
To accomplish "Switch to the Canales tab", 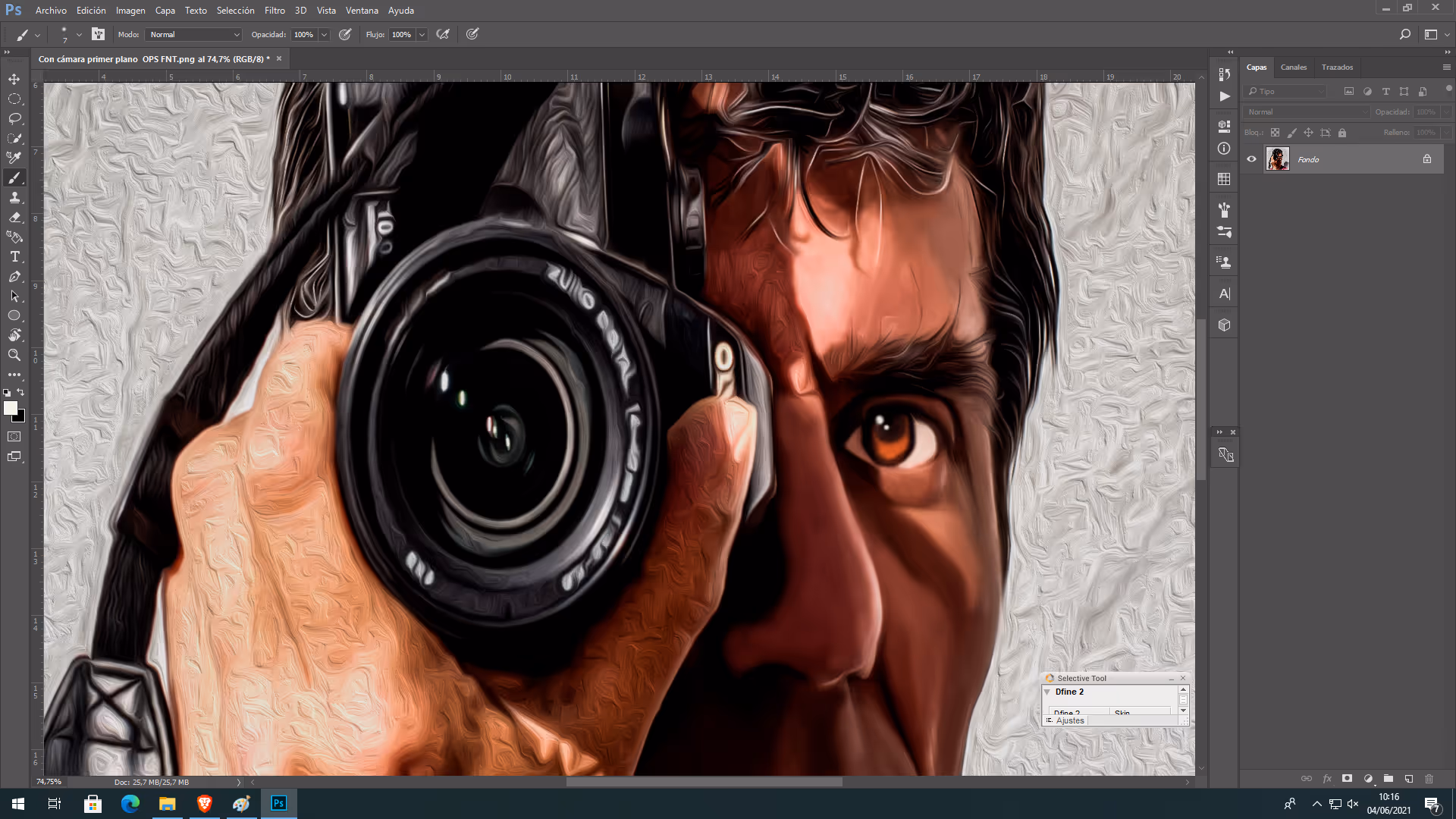I will click(x=1293, y=67).
